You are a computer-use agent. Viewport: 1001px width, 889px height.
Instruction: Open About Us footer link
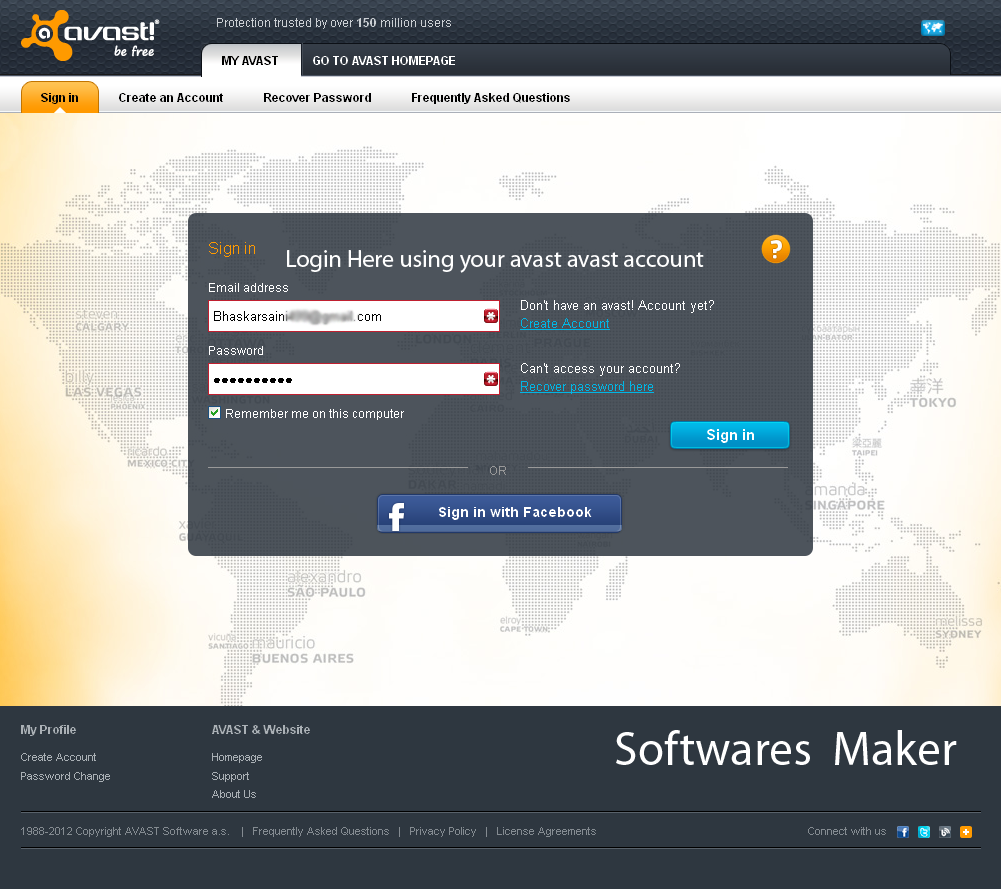[234, 794]
